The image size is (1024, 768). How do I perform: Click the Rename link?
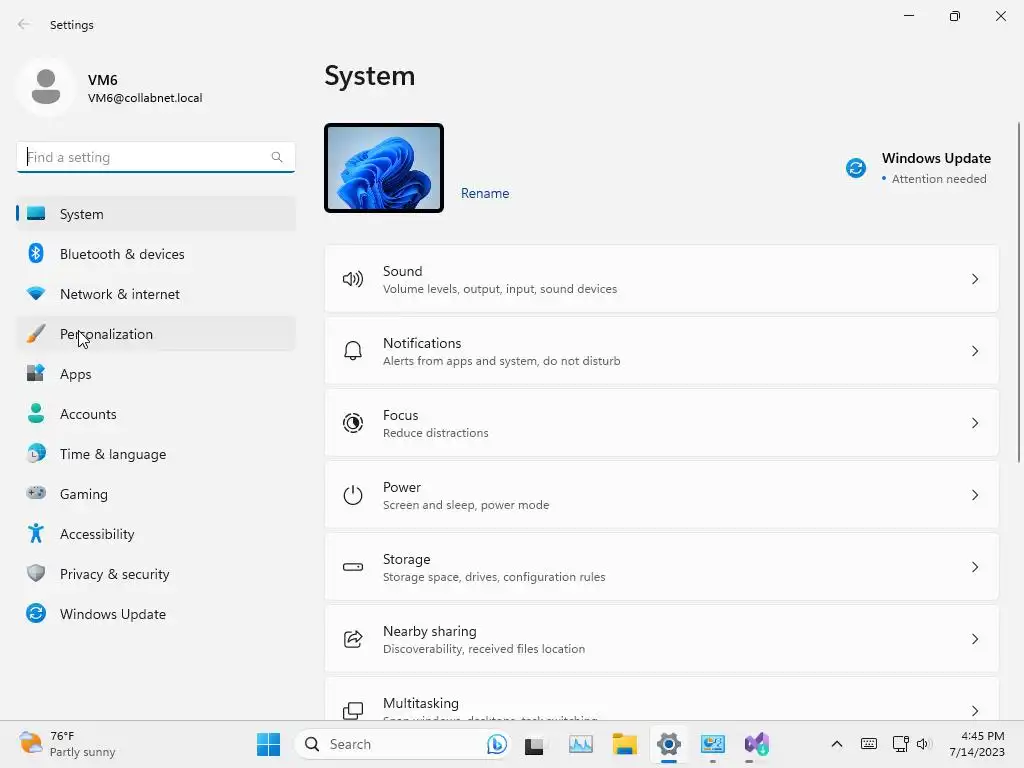(x=485, y=193)
